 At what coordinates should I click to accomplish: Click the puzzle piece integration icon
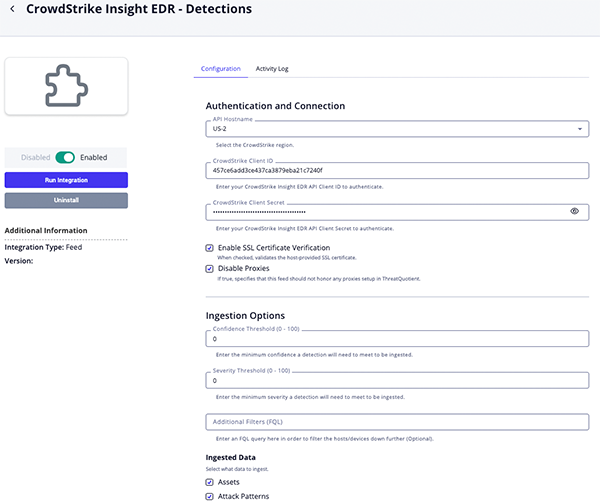click(x=66, y=87)
